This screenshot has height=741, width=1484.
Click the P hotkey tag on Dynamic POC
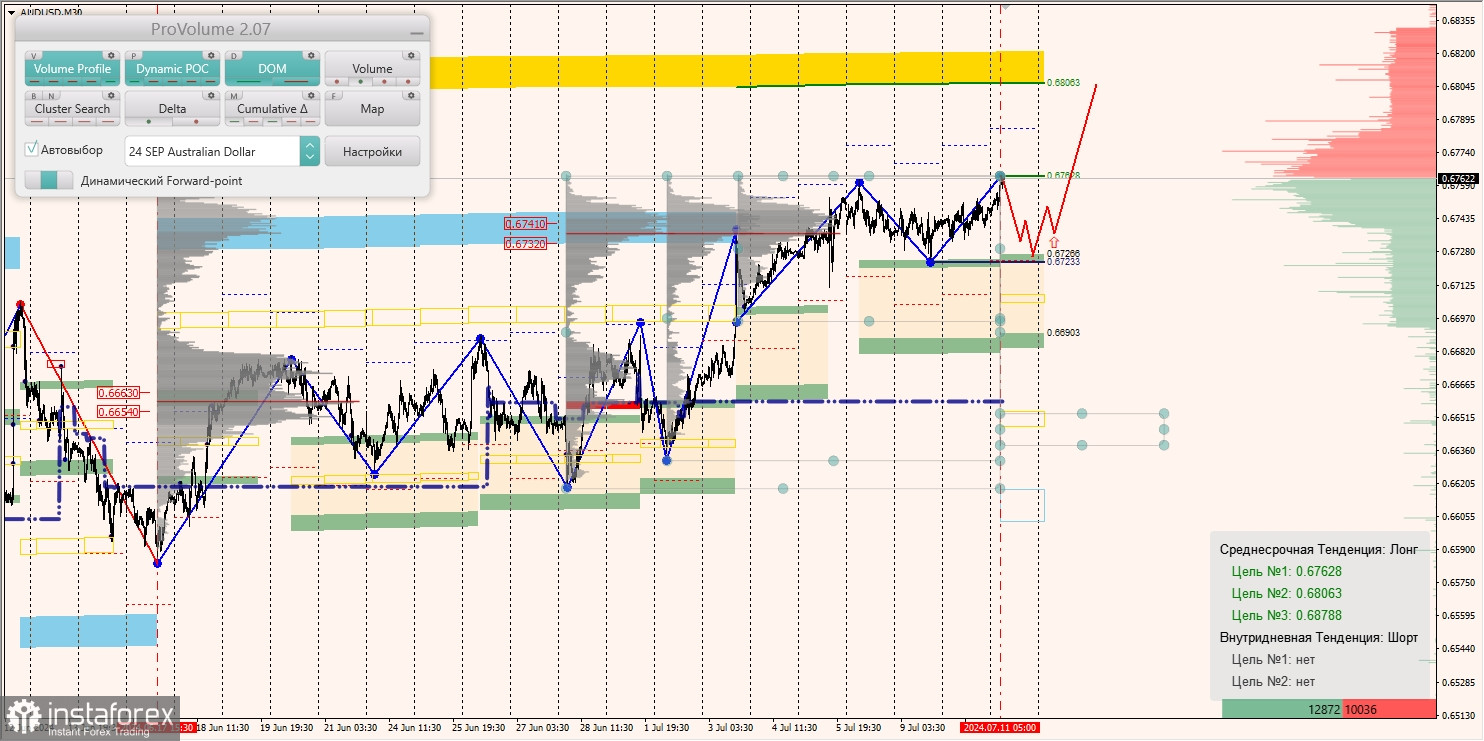[x=134, y=56]
